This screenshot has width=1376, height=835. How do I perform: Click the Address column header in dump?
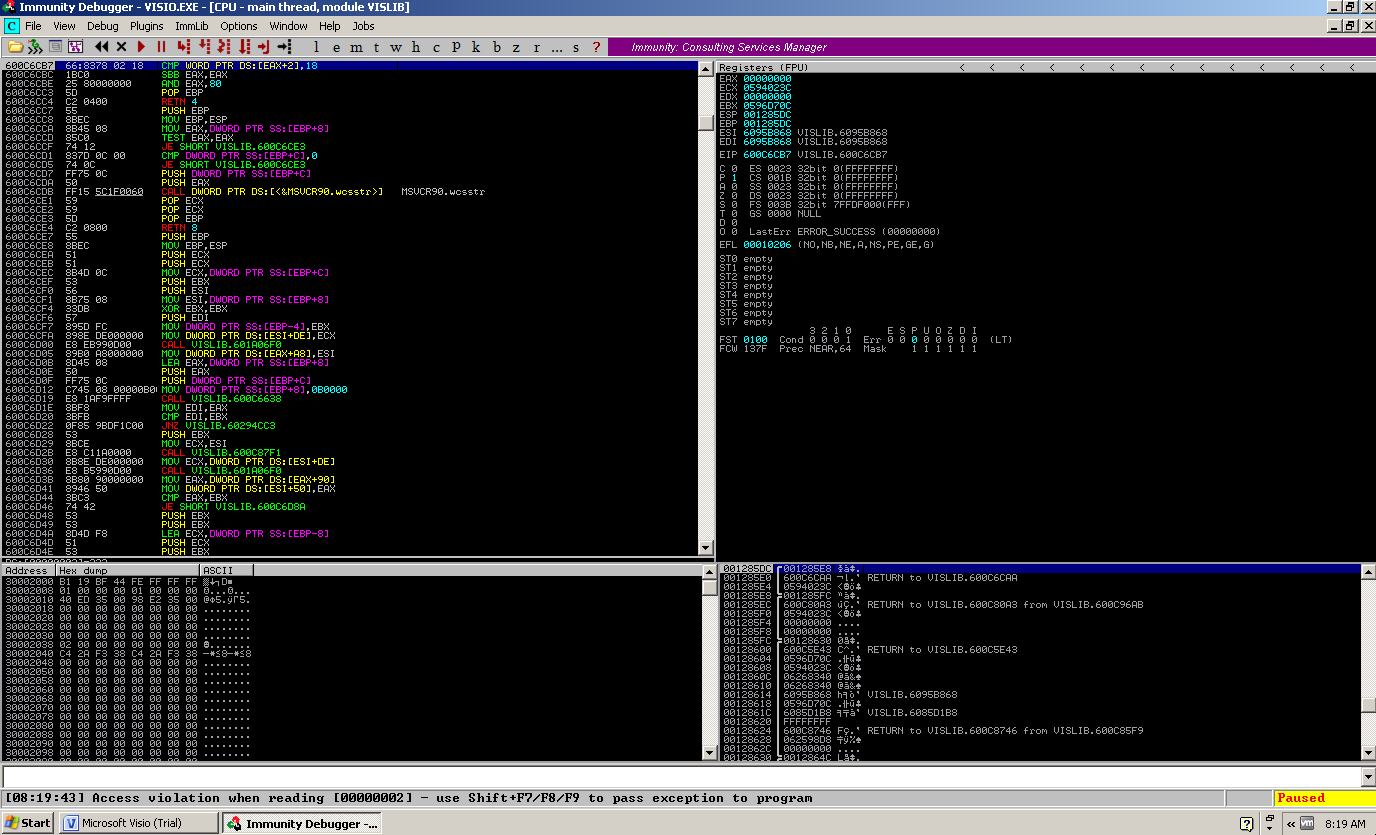coord(28,570)
